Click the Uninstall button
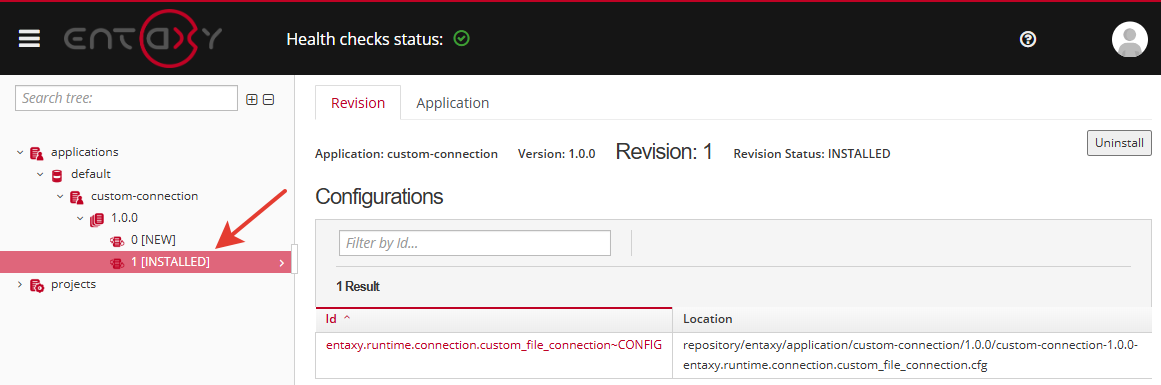Image resolution: width=1161 pixels, height=385 pixels. 1119,143
